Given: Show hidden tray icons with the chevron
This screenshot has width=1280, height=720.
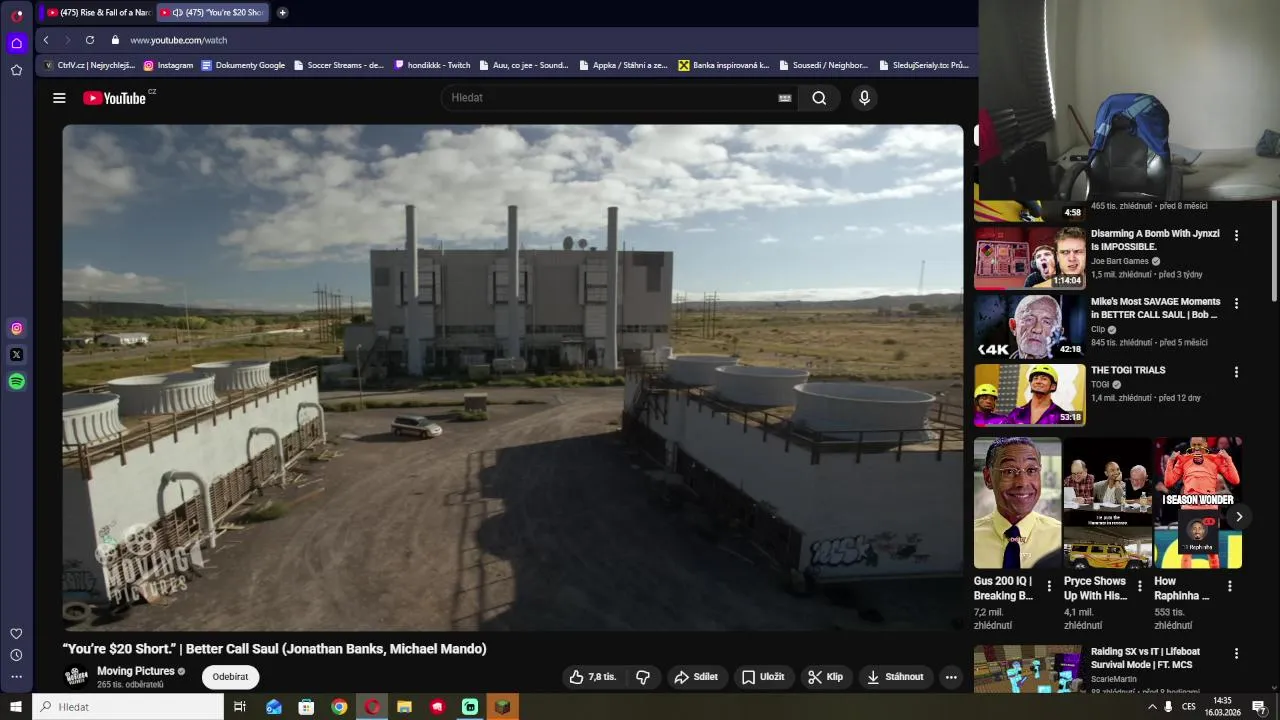Looking at the screenshot, I should click(x=1152, y=707).
